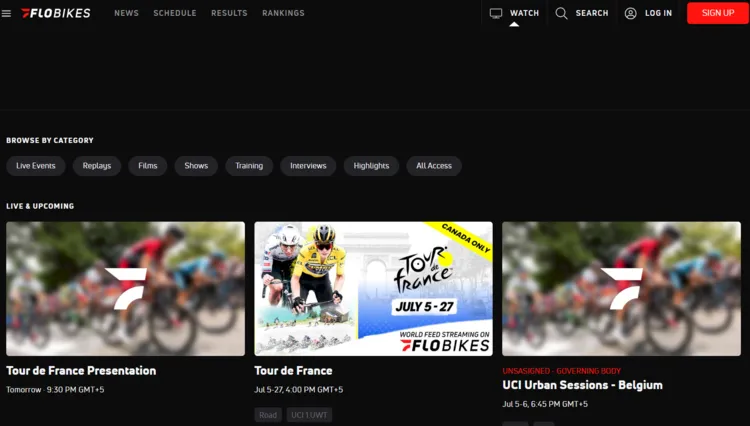Image resolution: width=750 pixels, height=426 pixels.
Task: Click the Road tag
Action: click(268, 415)
